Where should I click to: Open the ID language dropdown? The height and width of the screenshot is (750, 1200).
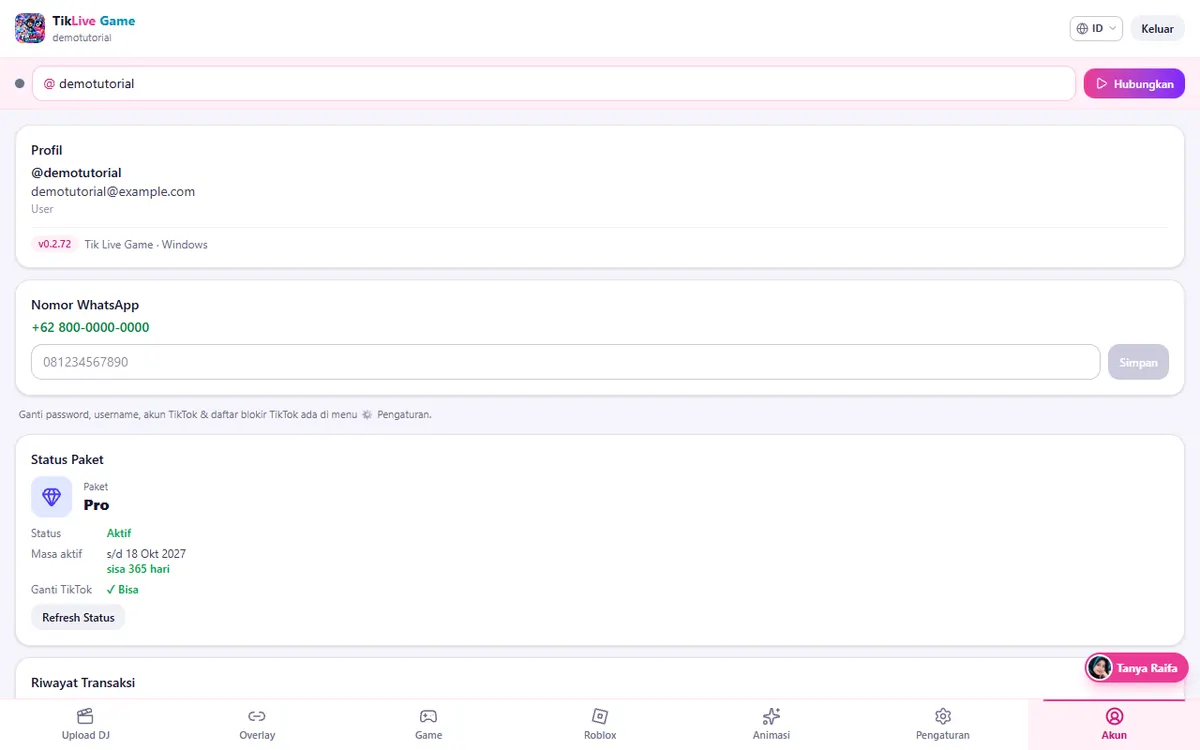coord(1096,29)
